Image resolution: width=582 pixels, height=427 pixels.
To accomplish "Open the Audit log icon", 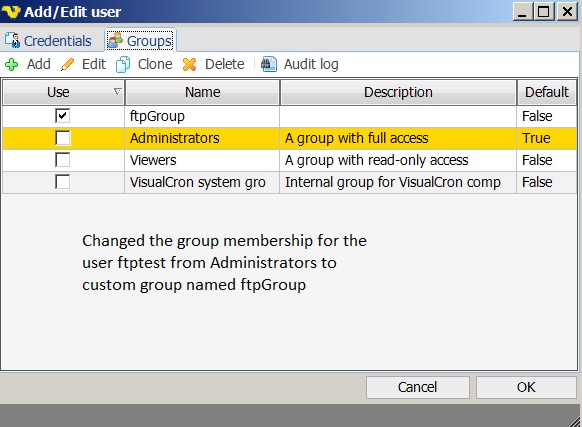I will [269, 64].
